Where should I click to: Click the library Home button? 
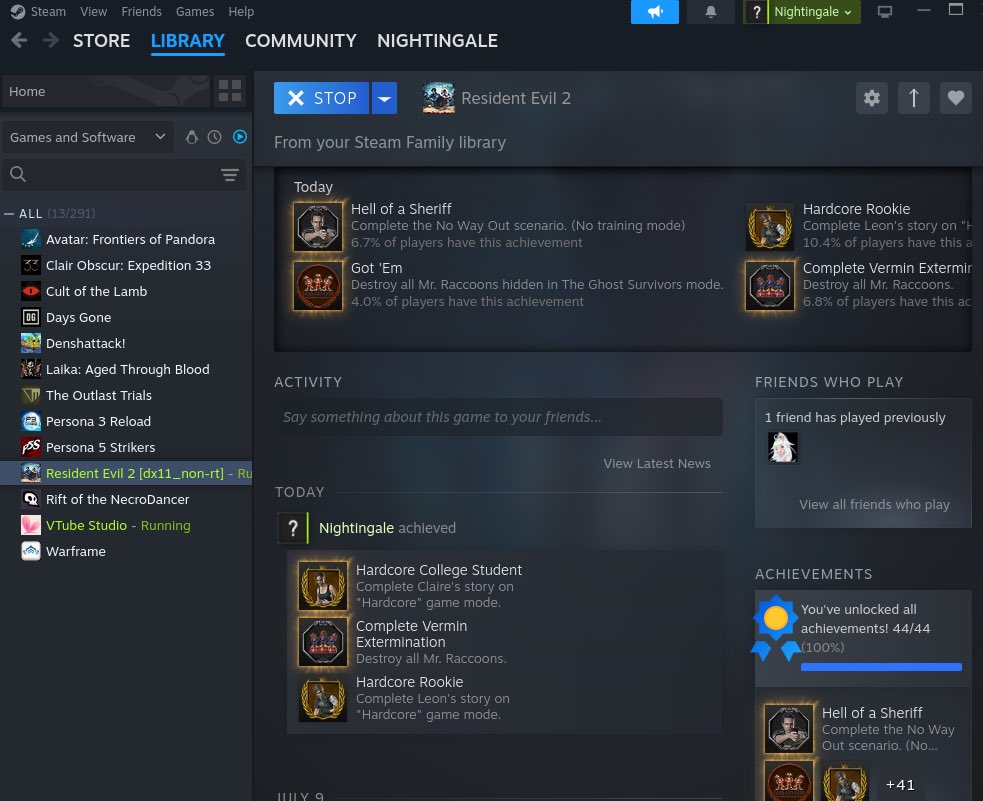coord(105,91)
